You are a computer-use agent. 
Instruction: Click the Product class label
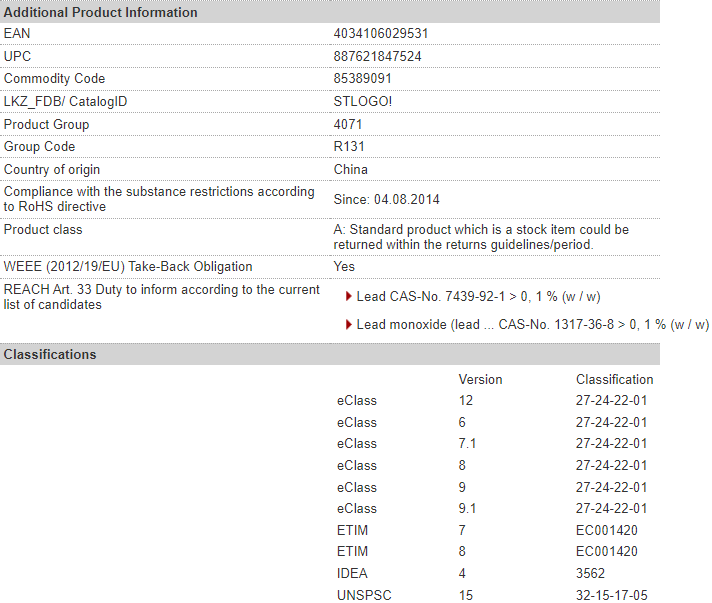coord(43,229)
